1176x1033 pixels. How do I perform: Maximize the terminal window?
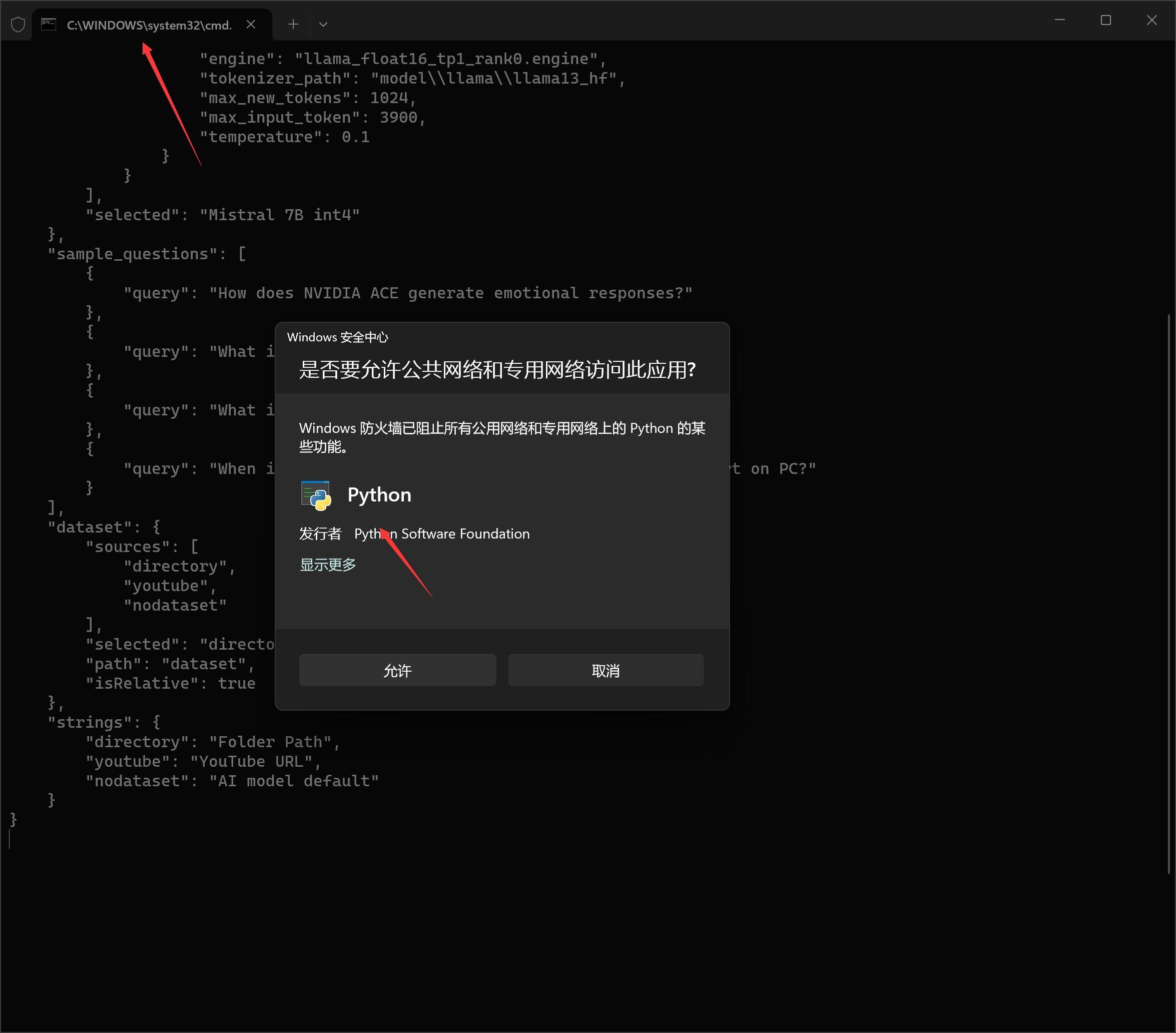pyautogui.click(x=1105, y=20)
